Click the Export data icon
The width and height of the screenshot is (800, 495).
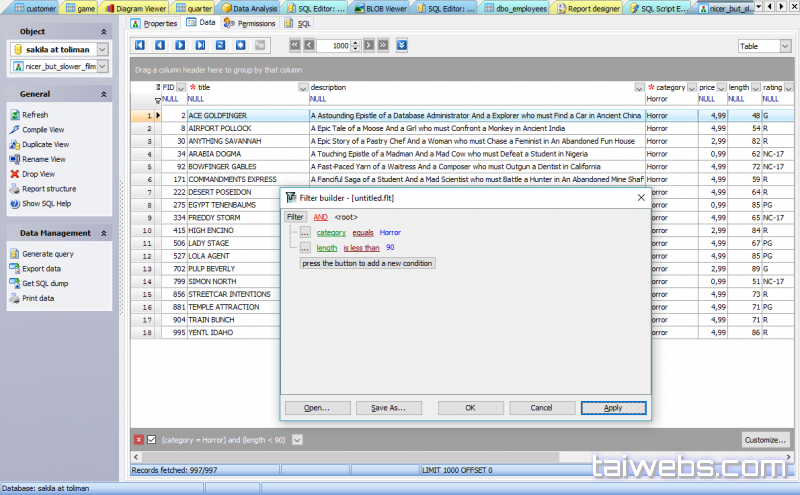[x=14, y=269]
